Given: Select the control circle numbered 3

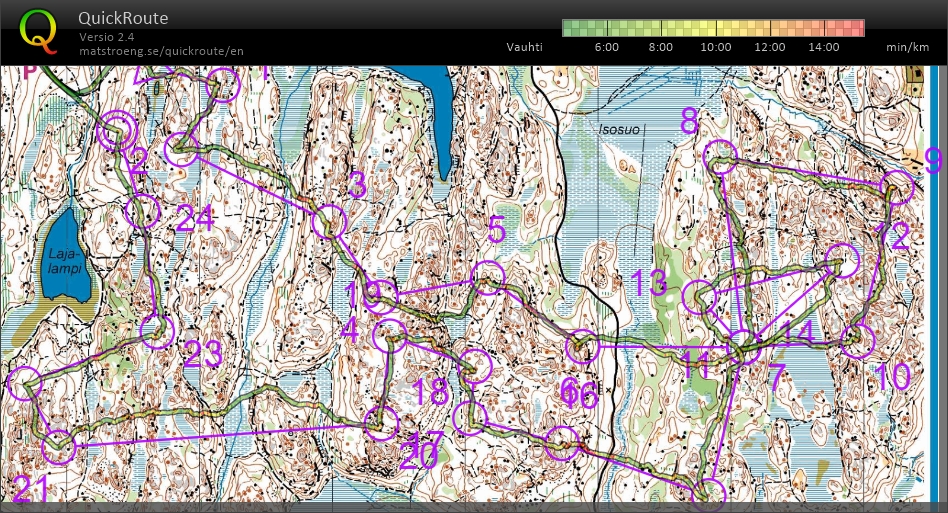Looking at the screenshot, I should [328, 222].
